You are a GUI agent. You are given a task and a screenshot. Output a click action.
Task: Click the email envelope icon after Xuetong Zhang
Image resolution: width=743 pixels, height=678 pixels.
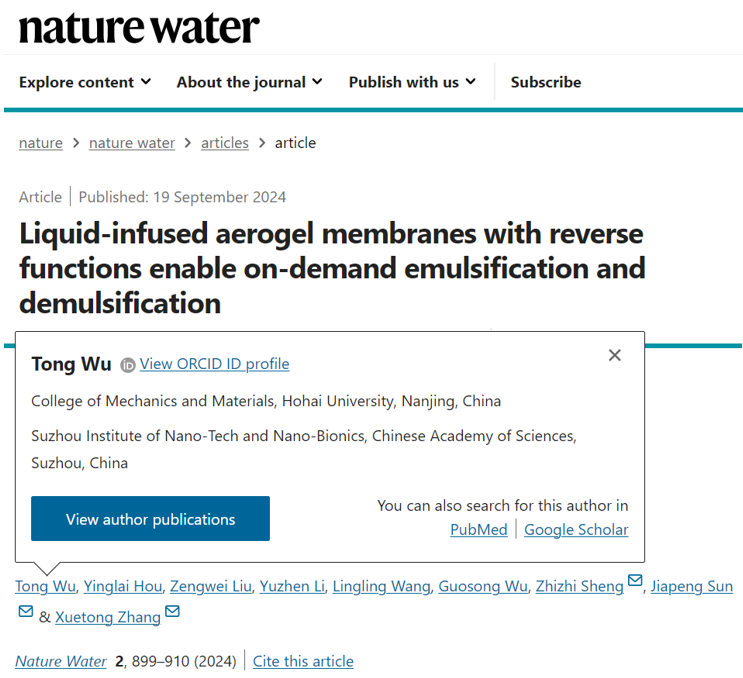pyautogui.click(x=172, y=612)
